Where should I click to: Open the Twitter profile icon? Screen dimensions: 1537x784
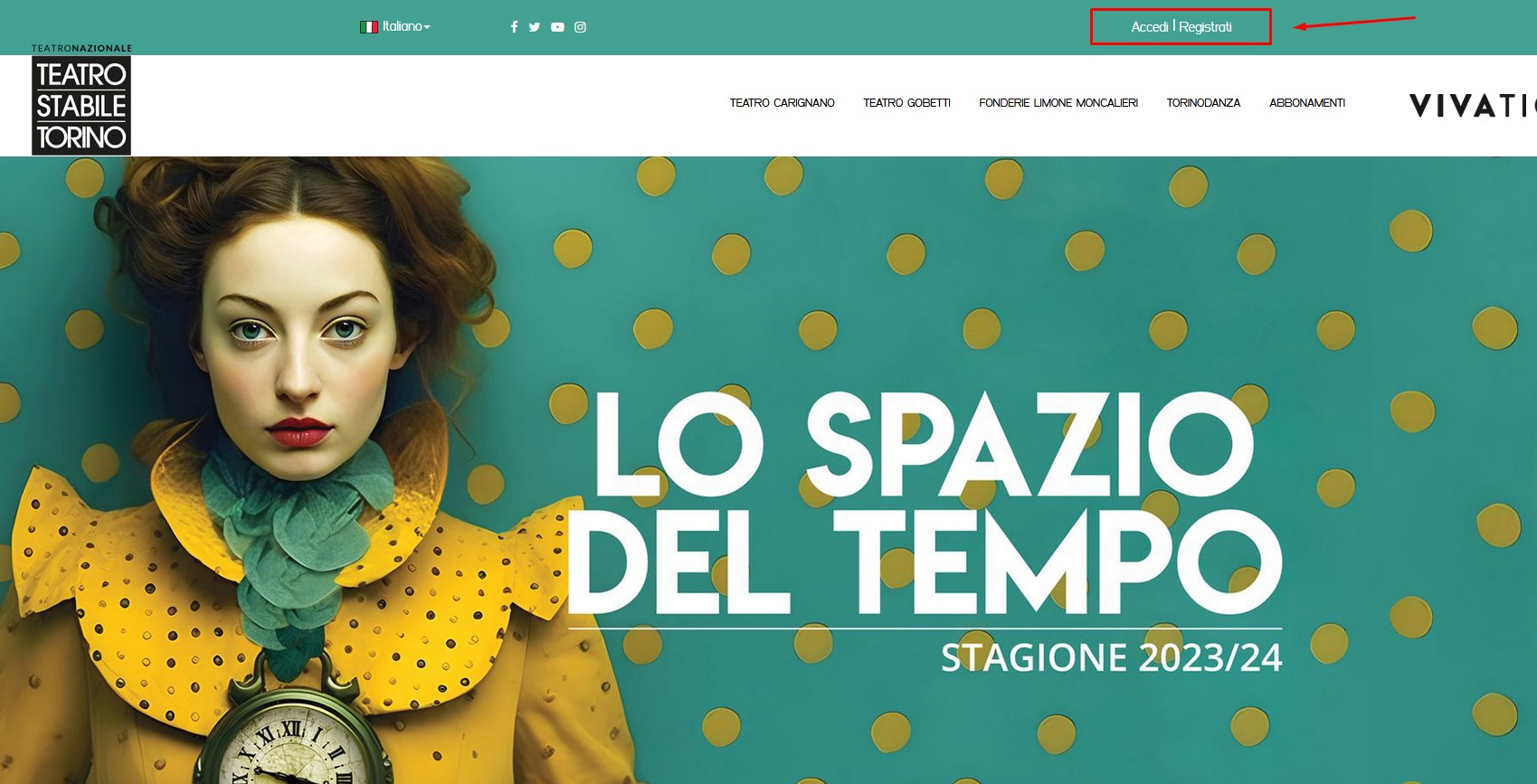[x=535, y=27]
